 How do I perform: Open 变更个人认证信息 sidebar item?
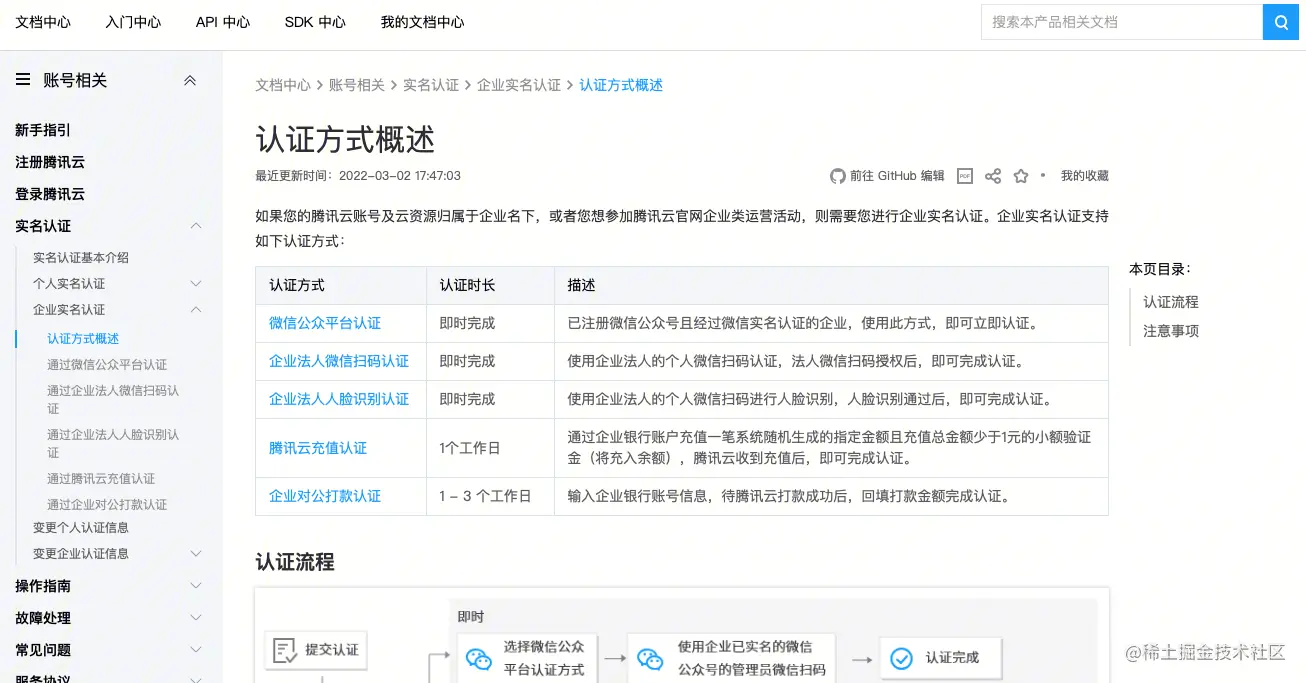click(81, 528)
